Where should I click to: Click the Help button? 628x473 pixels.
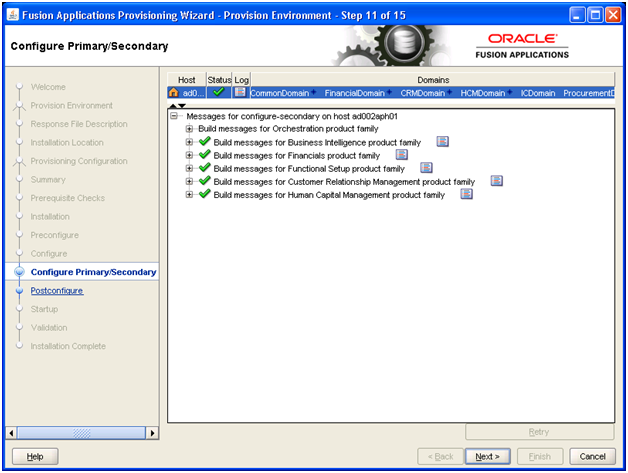(35, 456)
